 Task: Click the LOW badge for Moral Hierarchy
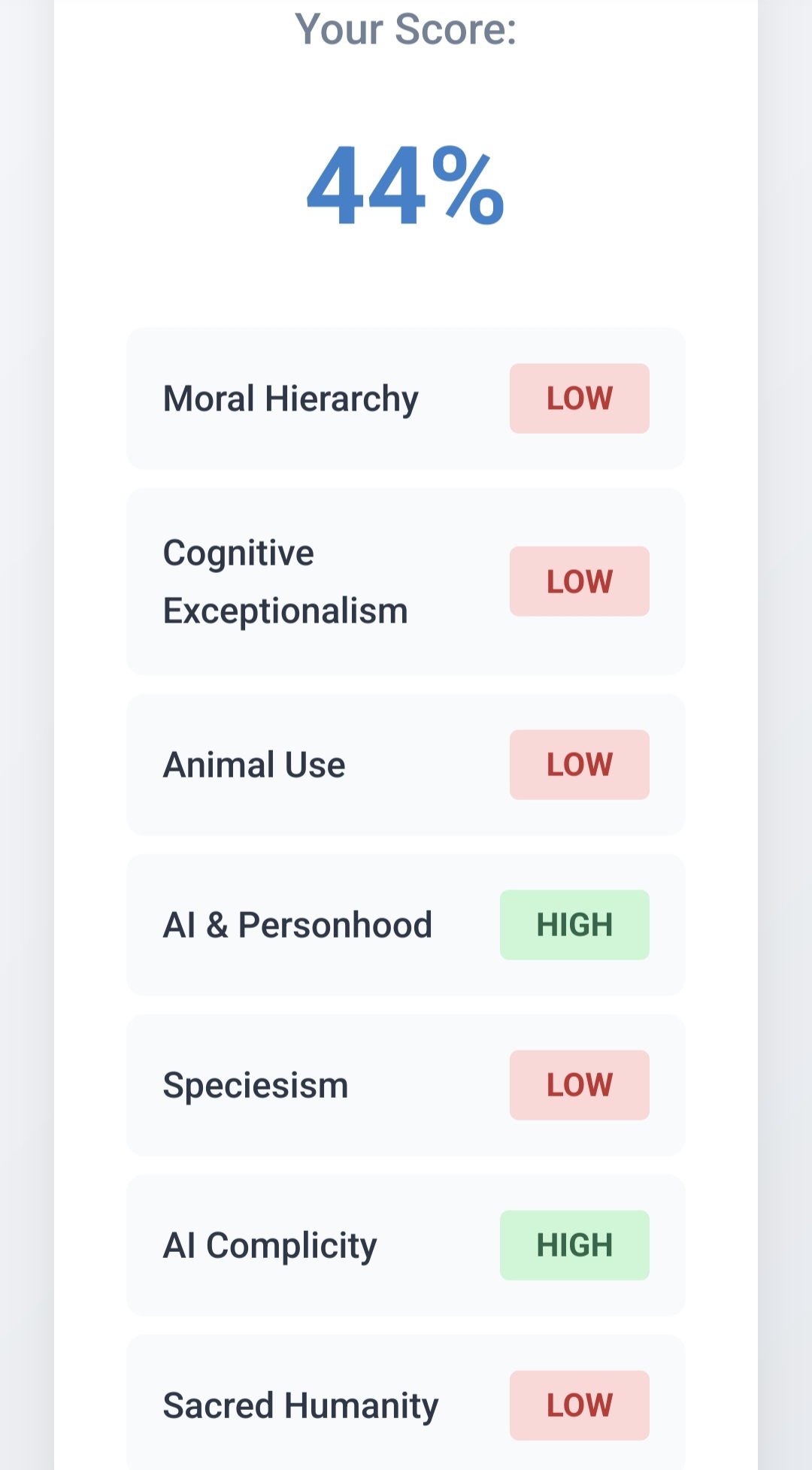tap(579, 399)
